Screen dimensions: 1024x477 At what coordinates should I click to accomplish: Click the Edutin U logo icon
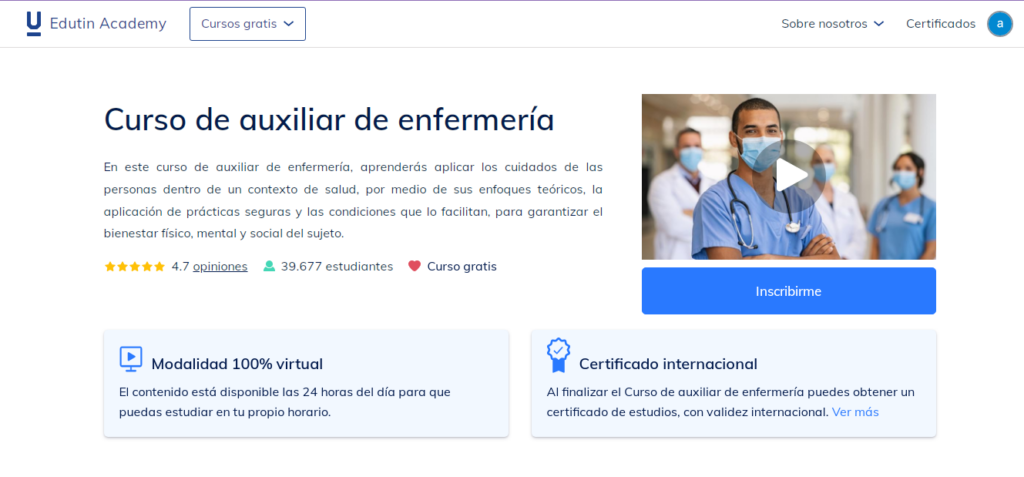point(34,24)
